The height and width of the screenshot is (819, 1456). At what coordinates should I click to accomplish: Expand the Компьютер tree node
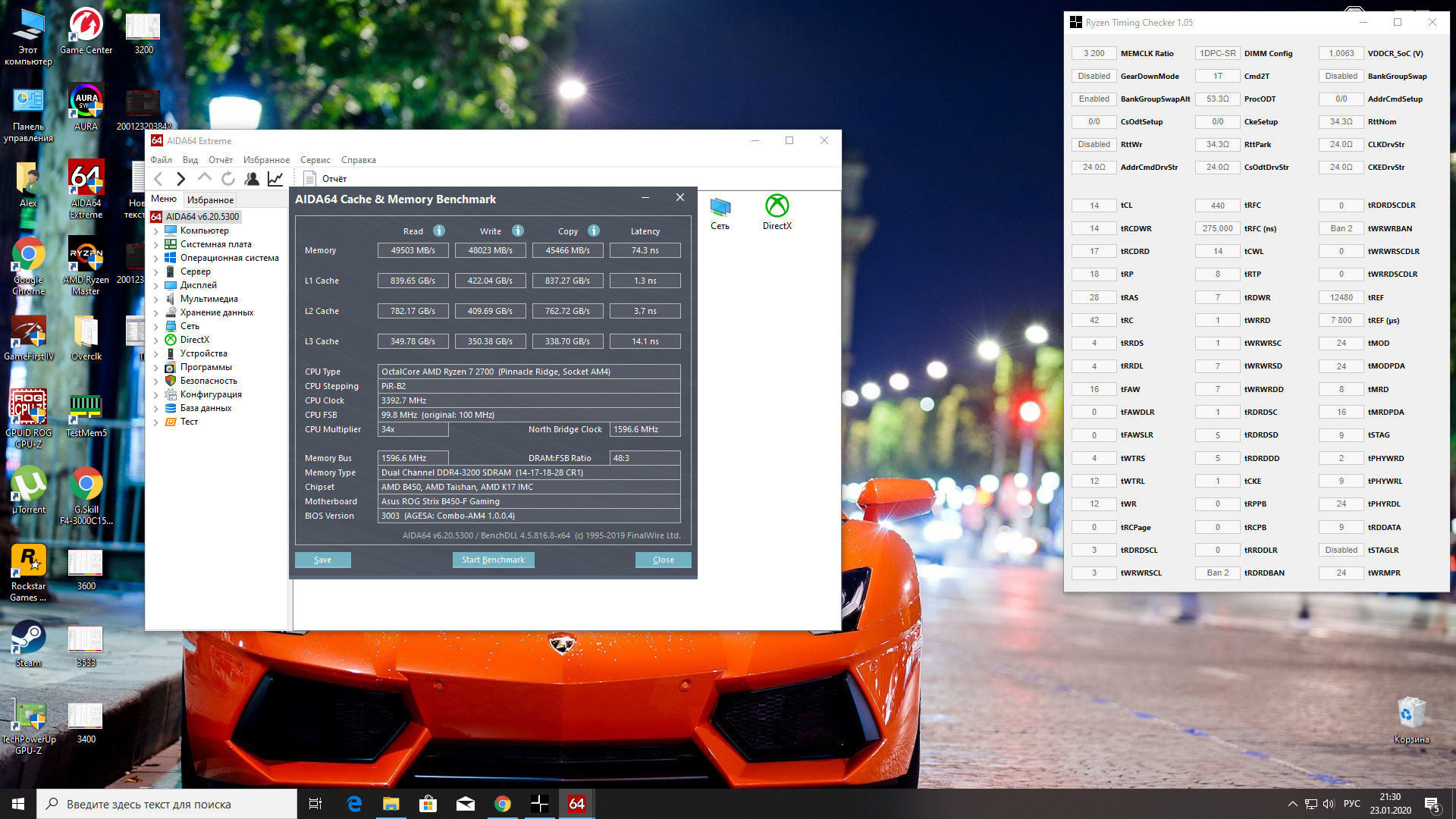click(x=156, y=231)
